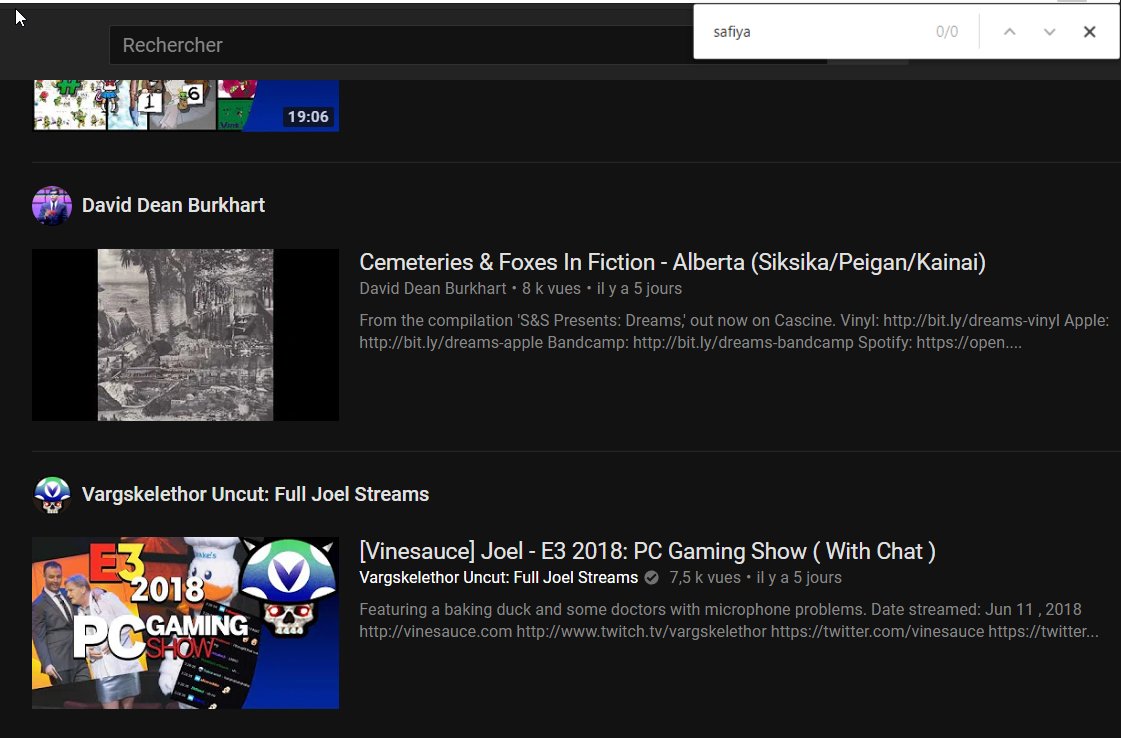Screen dimensions: 1121x738
Task: Open Vargskelethor Uncut section header name
Action: 255,494
